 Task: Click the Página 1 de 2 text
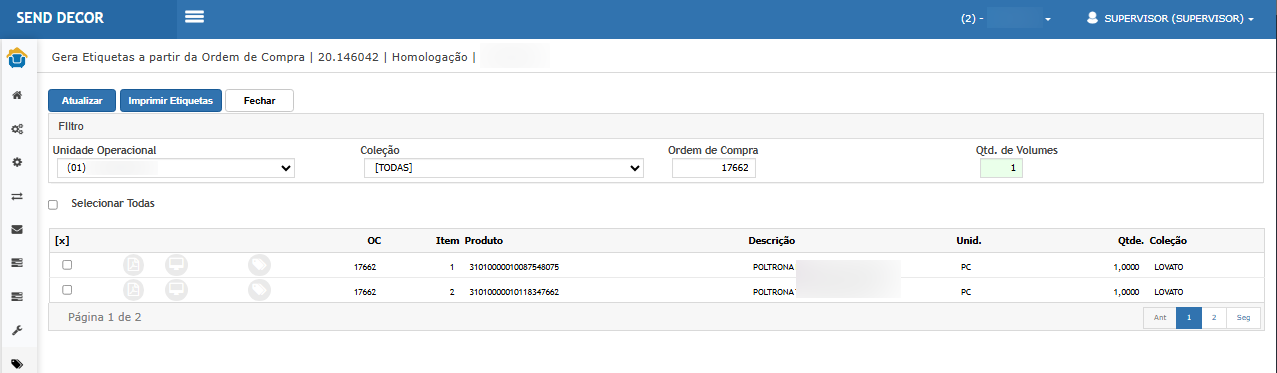click(105, 317)
